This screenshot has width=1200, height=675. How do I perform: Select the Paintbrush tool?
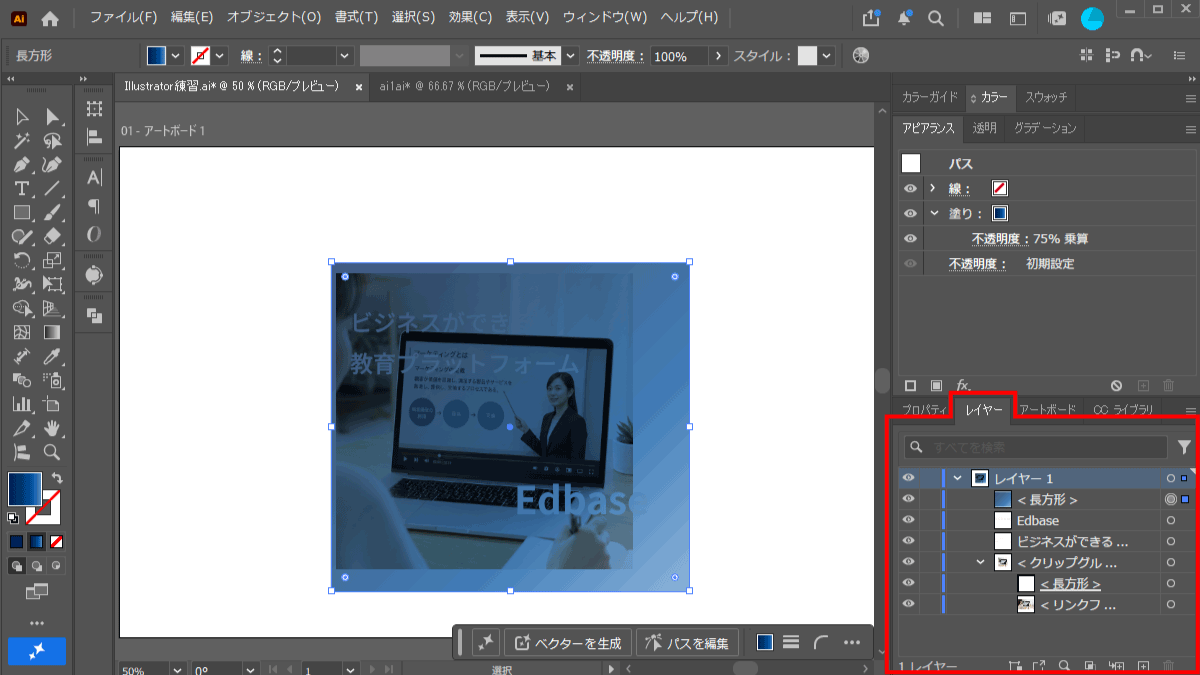coord(53,213)
